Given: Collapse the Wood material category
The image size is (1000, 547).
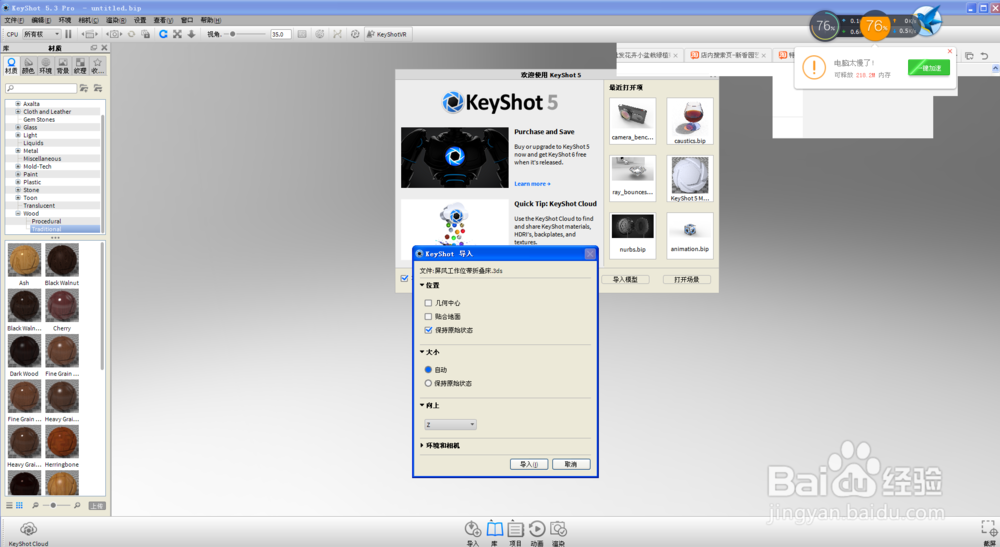Looking at the screenshot, I should 18,214.
